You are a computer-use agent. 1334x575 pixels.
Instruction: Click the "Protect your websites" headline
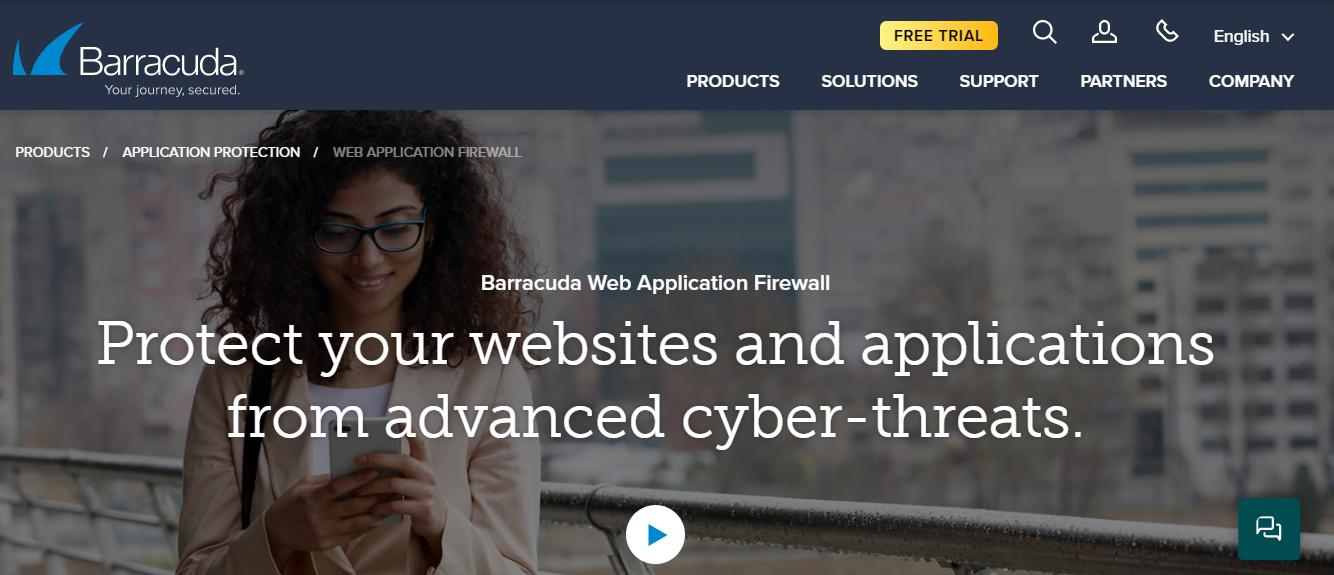pos(656,380)
